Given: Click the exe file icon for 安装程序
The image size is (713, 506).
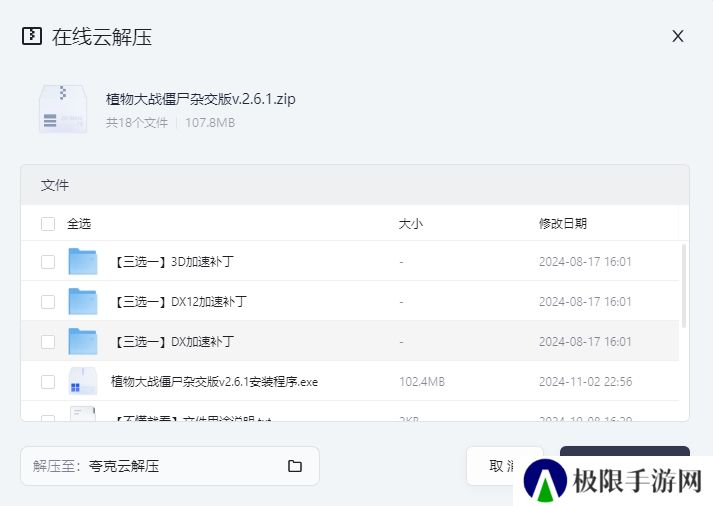Looking at the screenshot, I should pyautogui.click(x=83, y=381).
